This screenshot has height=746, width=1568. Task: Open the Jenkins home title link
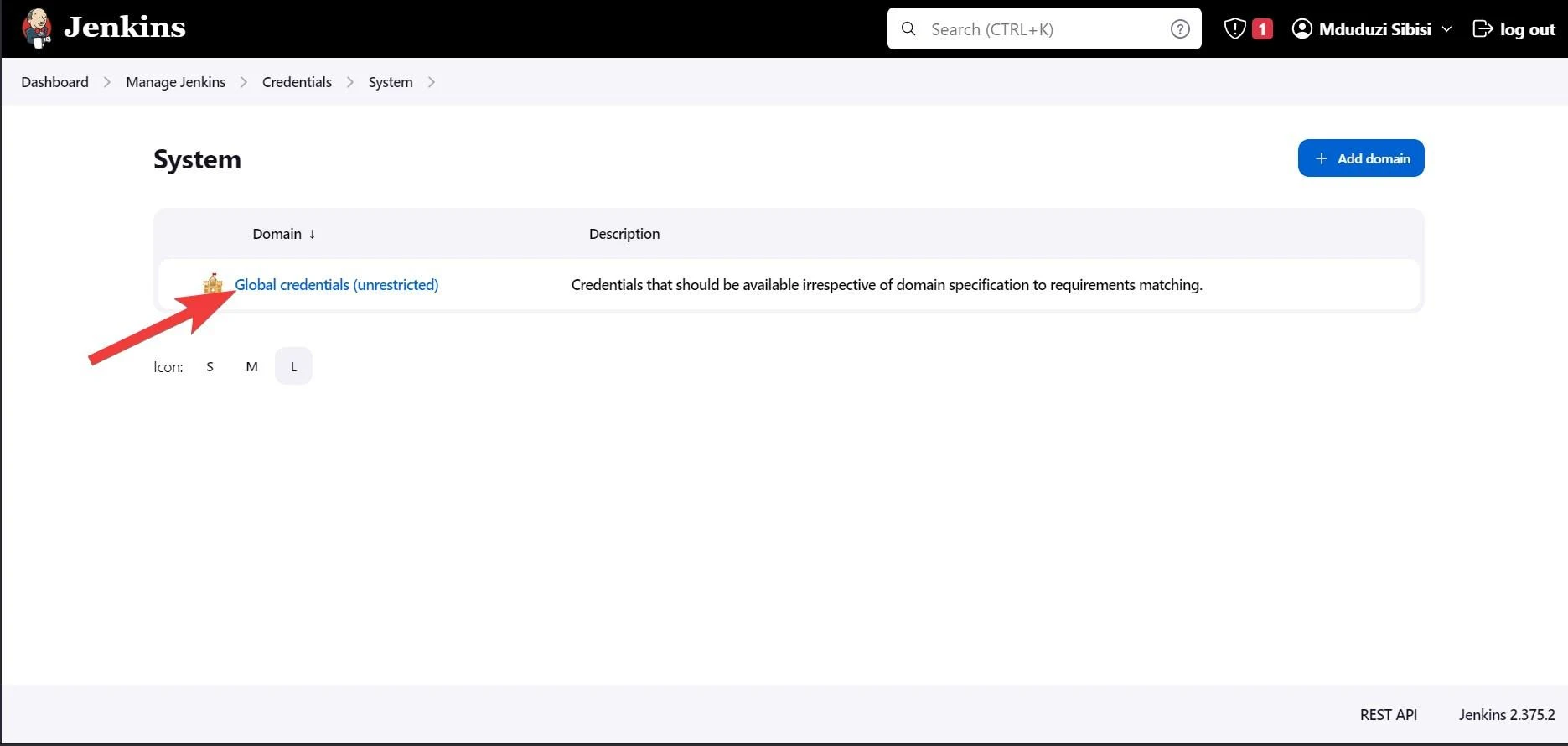[125, 28]
